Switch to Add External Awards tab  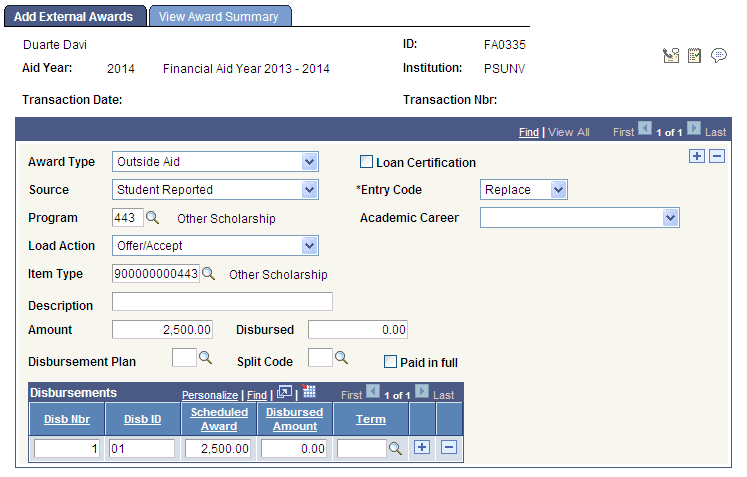point(75,16)
